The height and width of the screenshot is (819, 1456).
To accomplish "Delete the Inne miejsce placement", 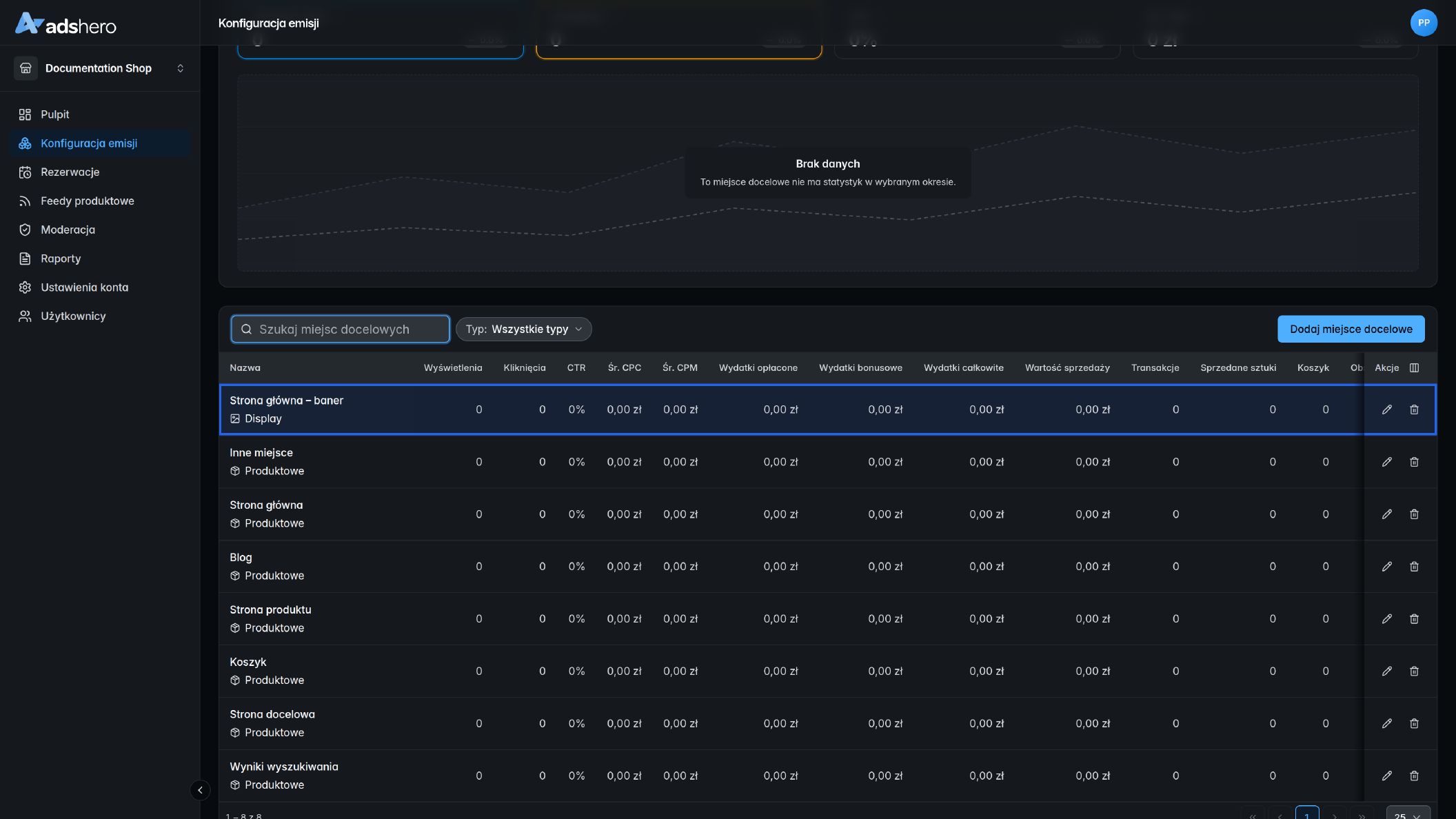I will pyautogui.click(x=1414, y=462).
